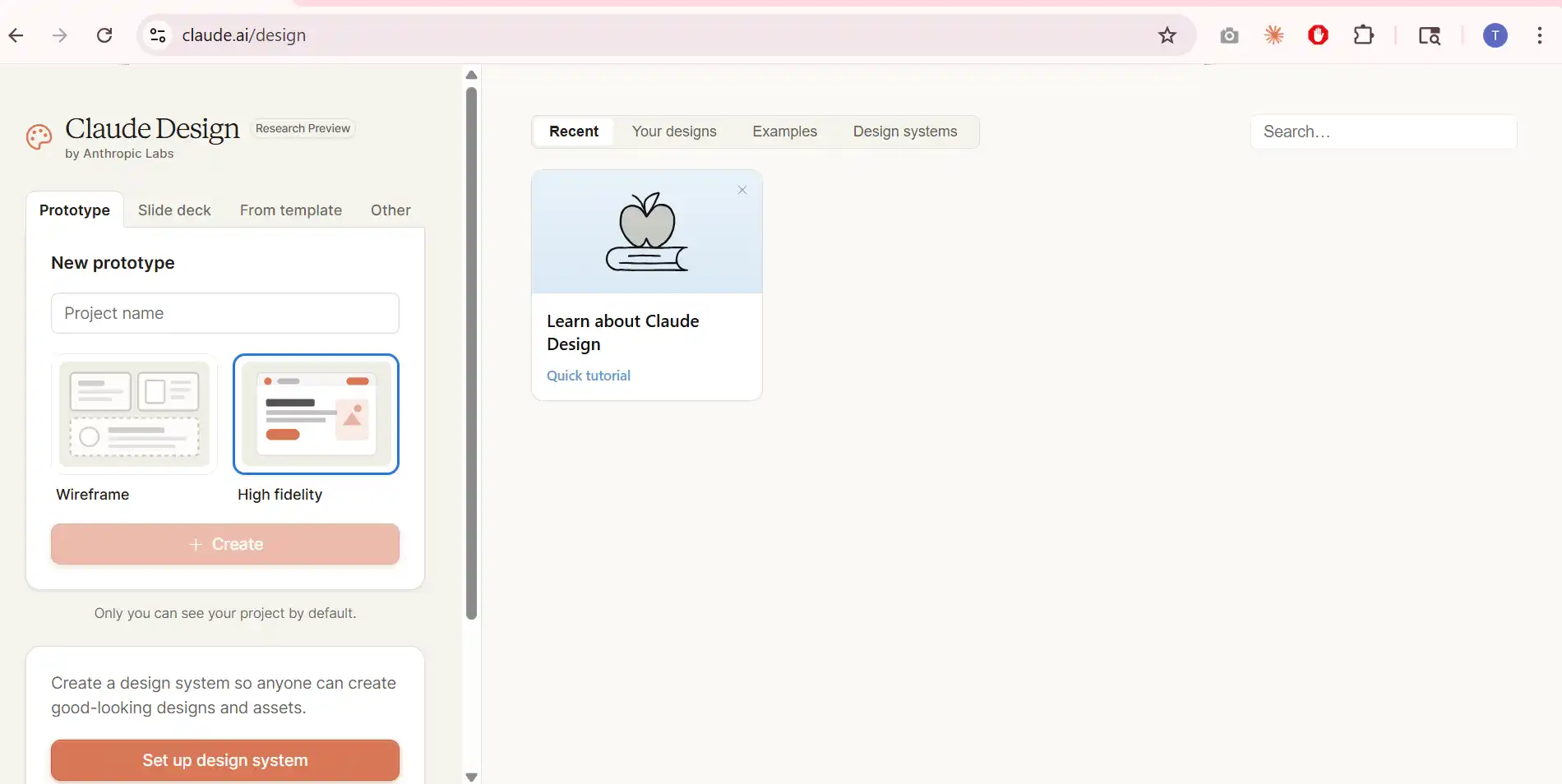Open the tab search side panel icon
The height and width of the screenshot is (784, 1562).
1430,35
